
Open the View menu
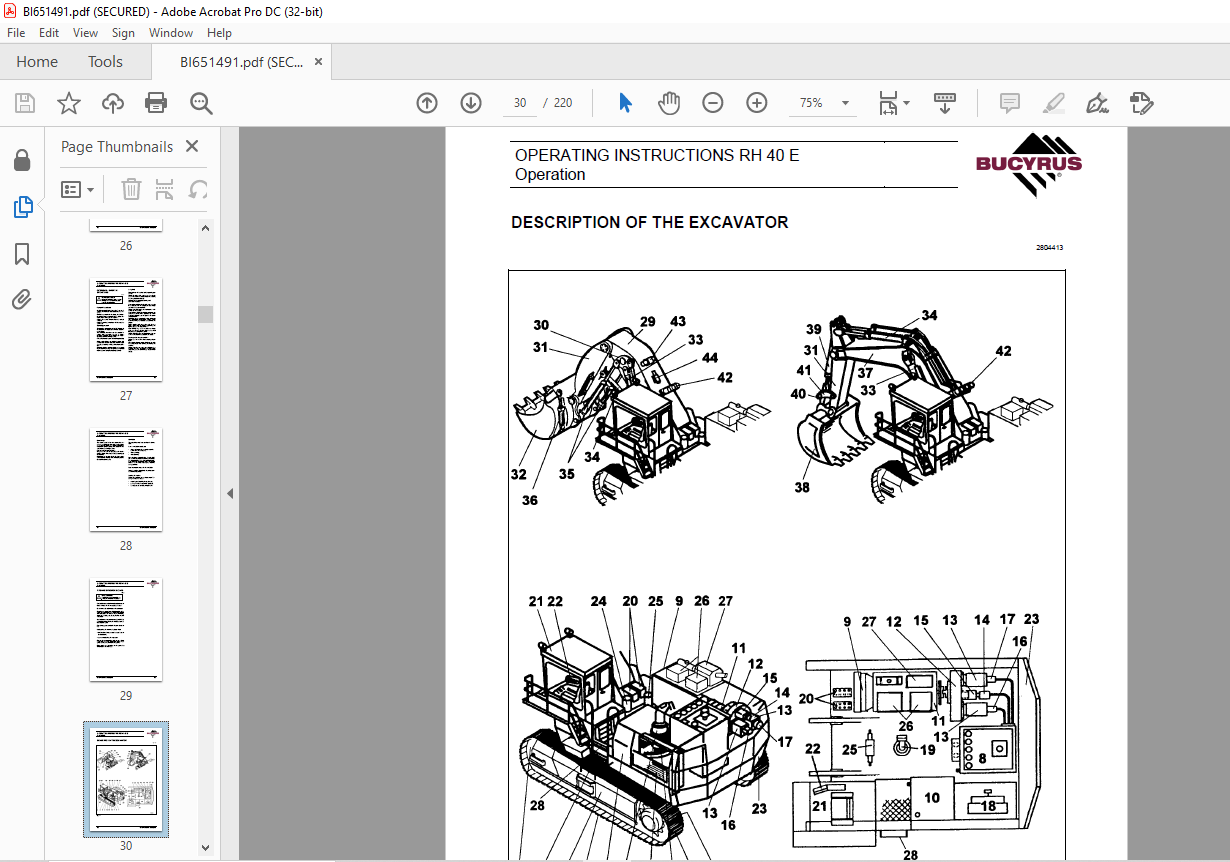pos(86,33)
